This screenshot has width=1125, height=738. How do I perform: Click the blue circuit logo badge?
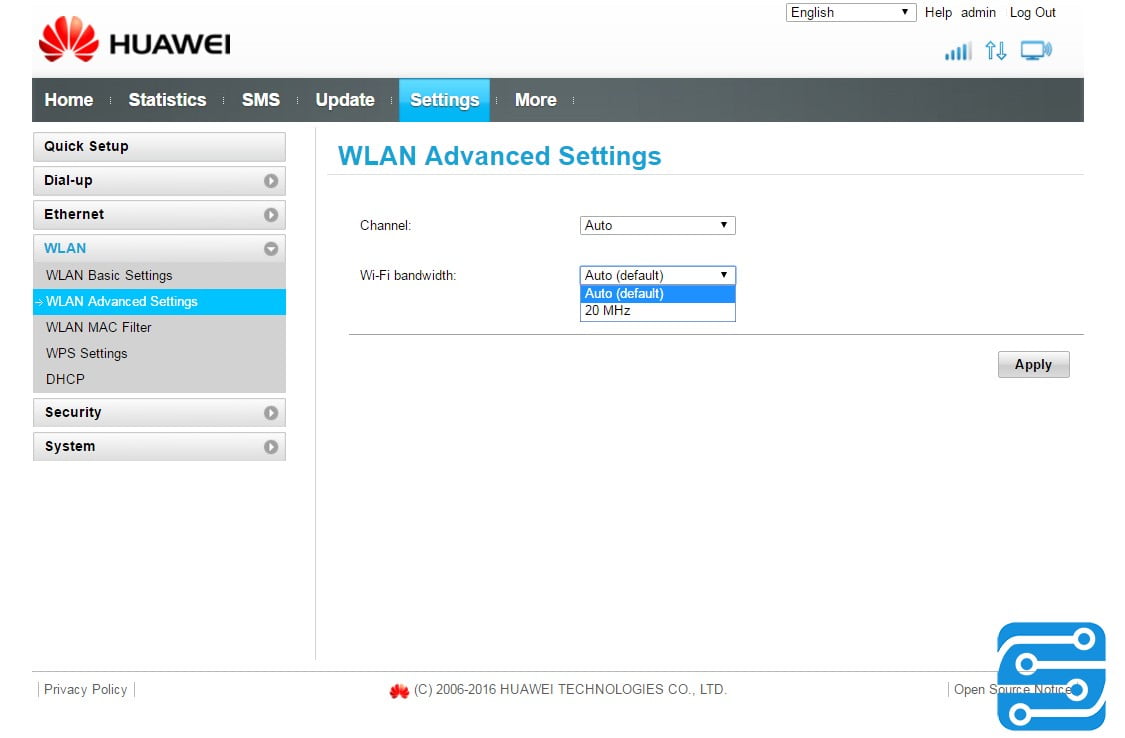point(1051,676)
